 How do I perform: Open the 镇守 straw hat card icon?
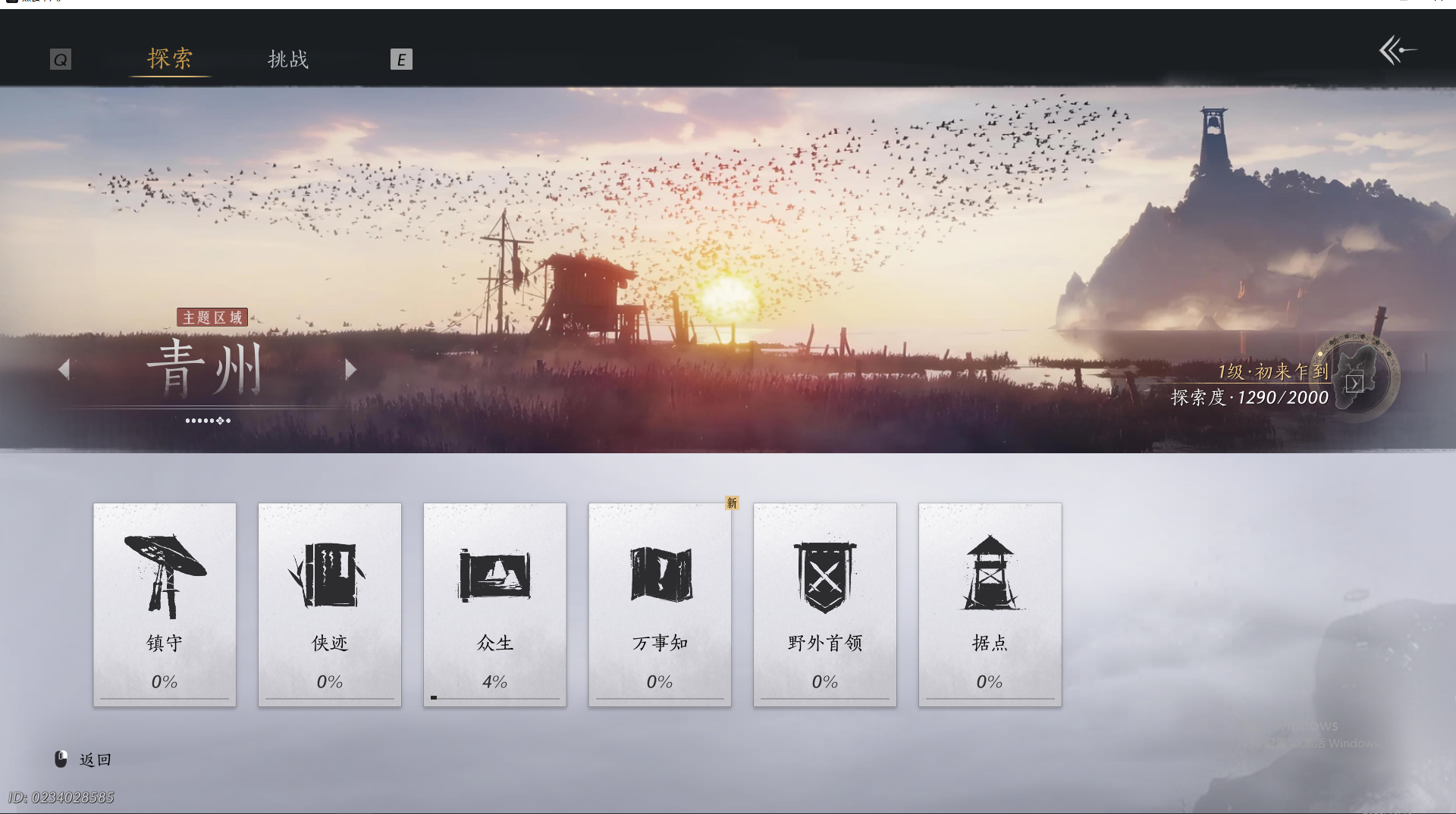point(165,576)
